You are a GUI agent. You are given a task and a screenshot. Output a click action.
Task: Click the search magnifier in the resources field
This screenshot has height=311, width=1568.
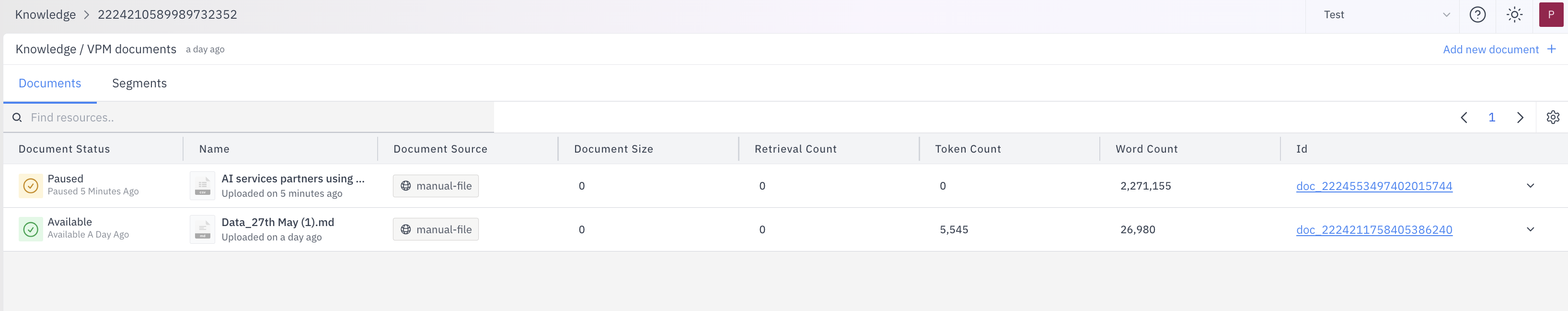pyautogui.click(x=16, y=117)
